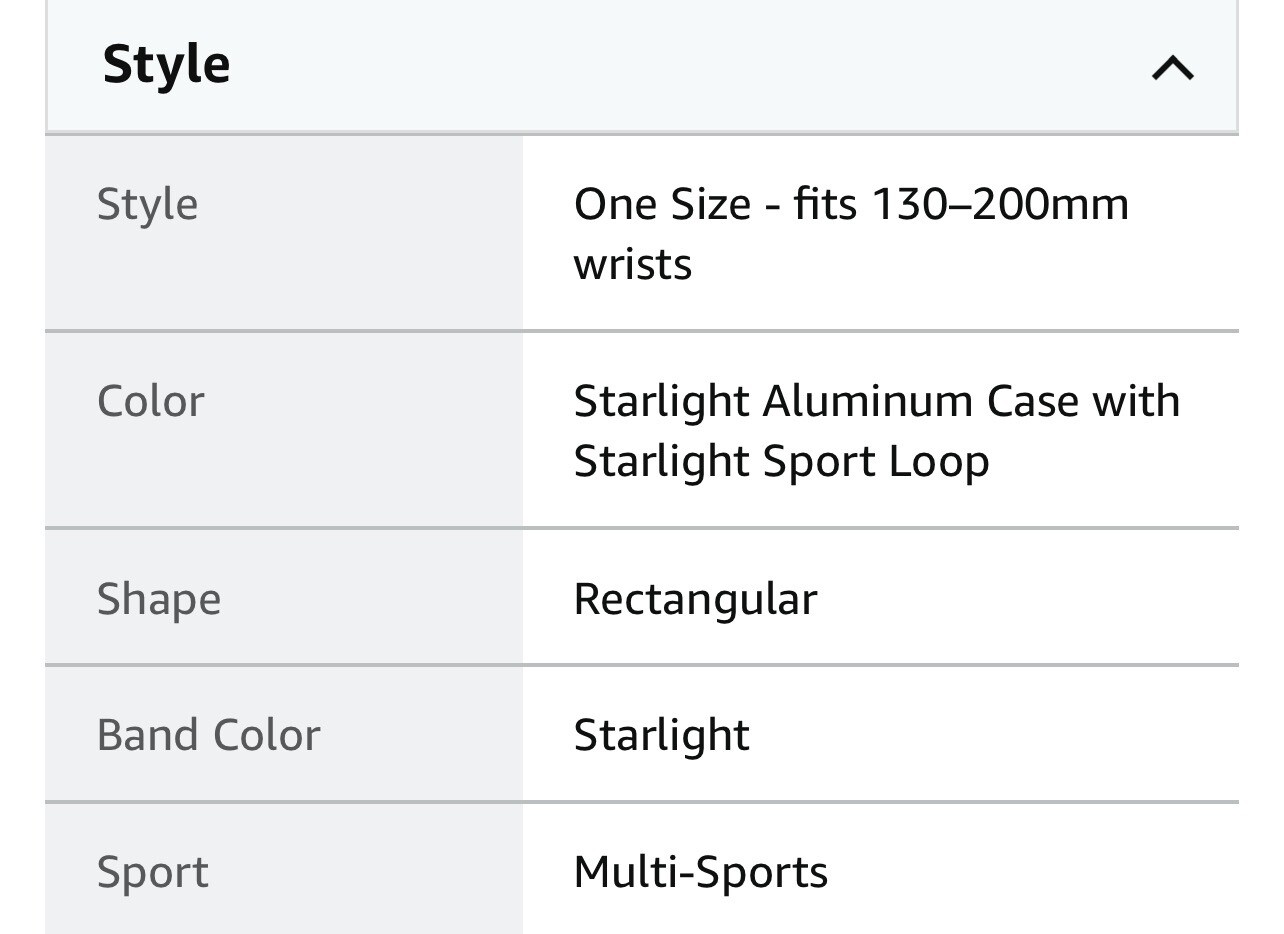The height and width of the screenshot is (934, 1284).
Task: Select the Band Color label
Action: pos(208,735)
